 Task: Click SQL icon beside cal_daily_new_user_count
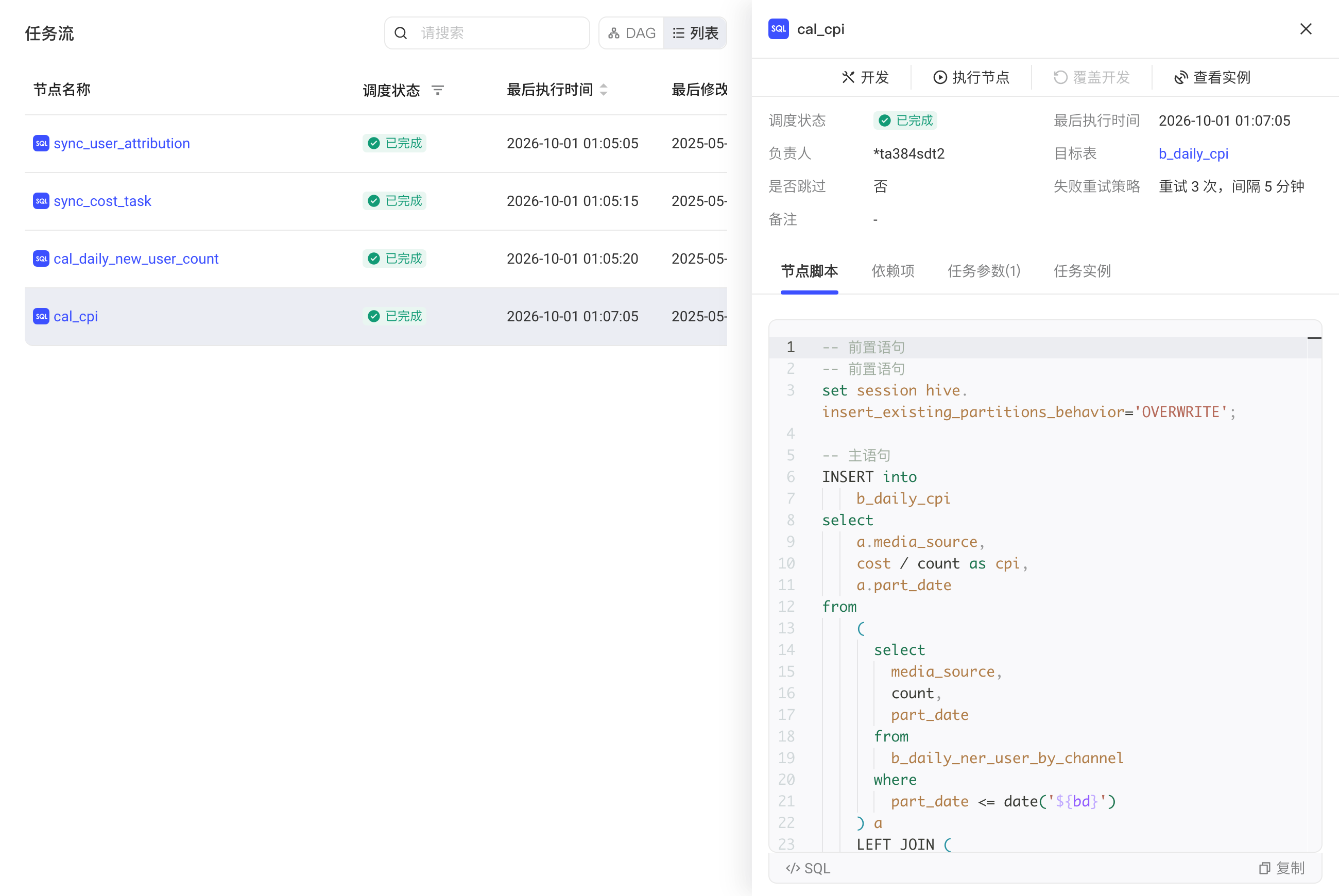tap(41, 259)
